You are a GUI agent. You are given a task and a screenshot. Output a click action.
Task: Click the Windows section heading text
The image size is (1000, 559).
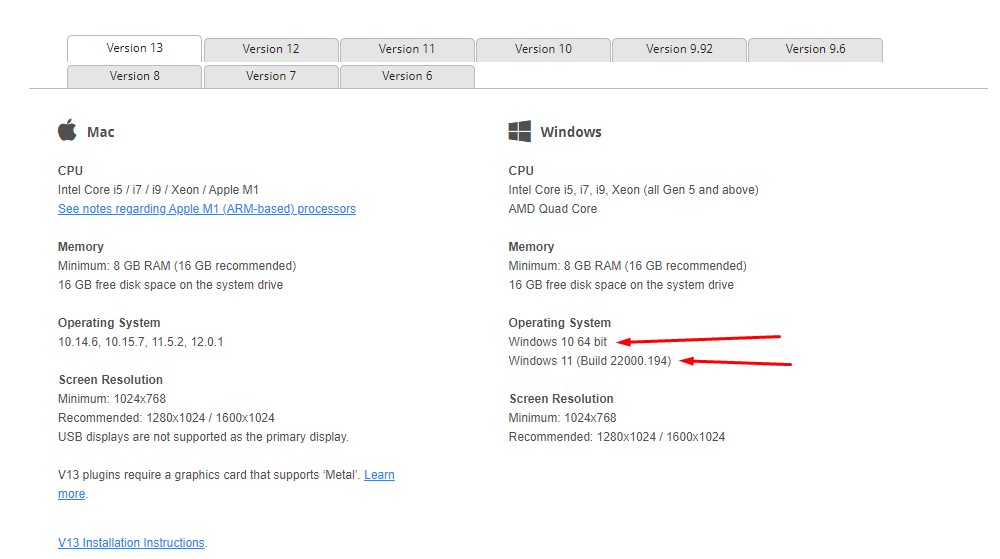[570, 132]
